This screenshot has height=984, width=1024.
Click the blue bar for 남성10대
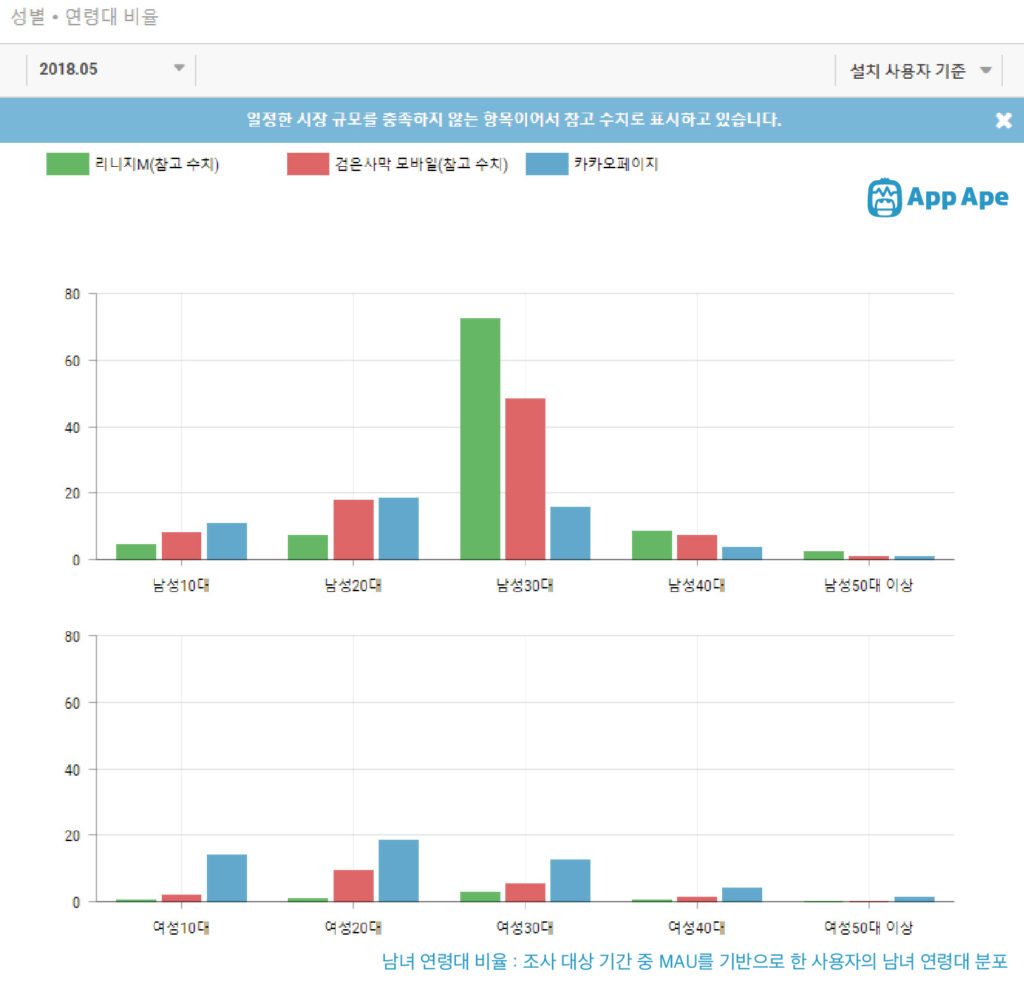(227, 541)
